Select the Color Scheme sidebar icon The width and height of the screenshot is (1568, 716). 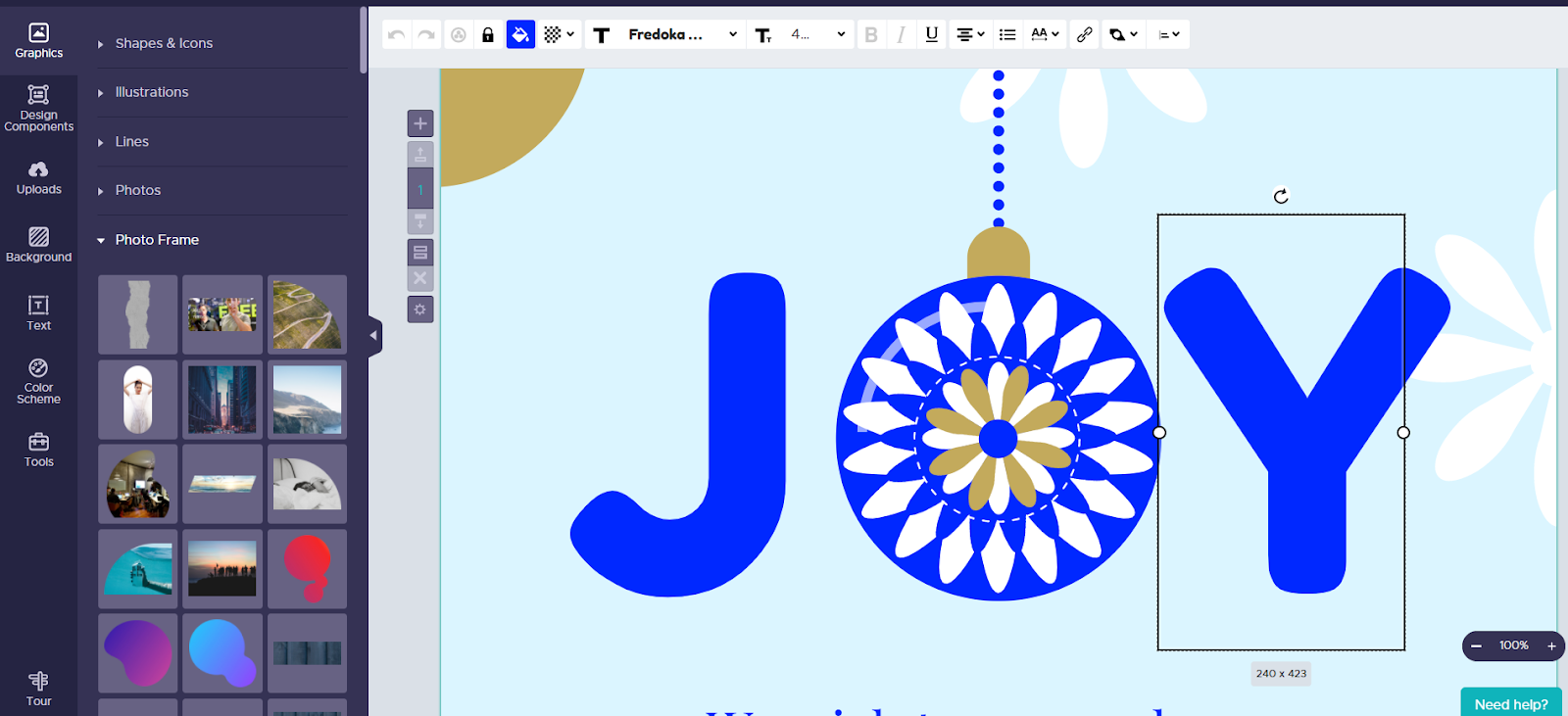click(38, 381)
